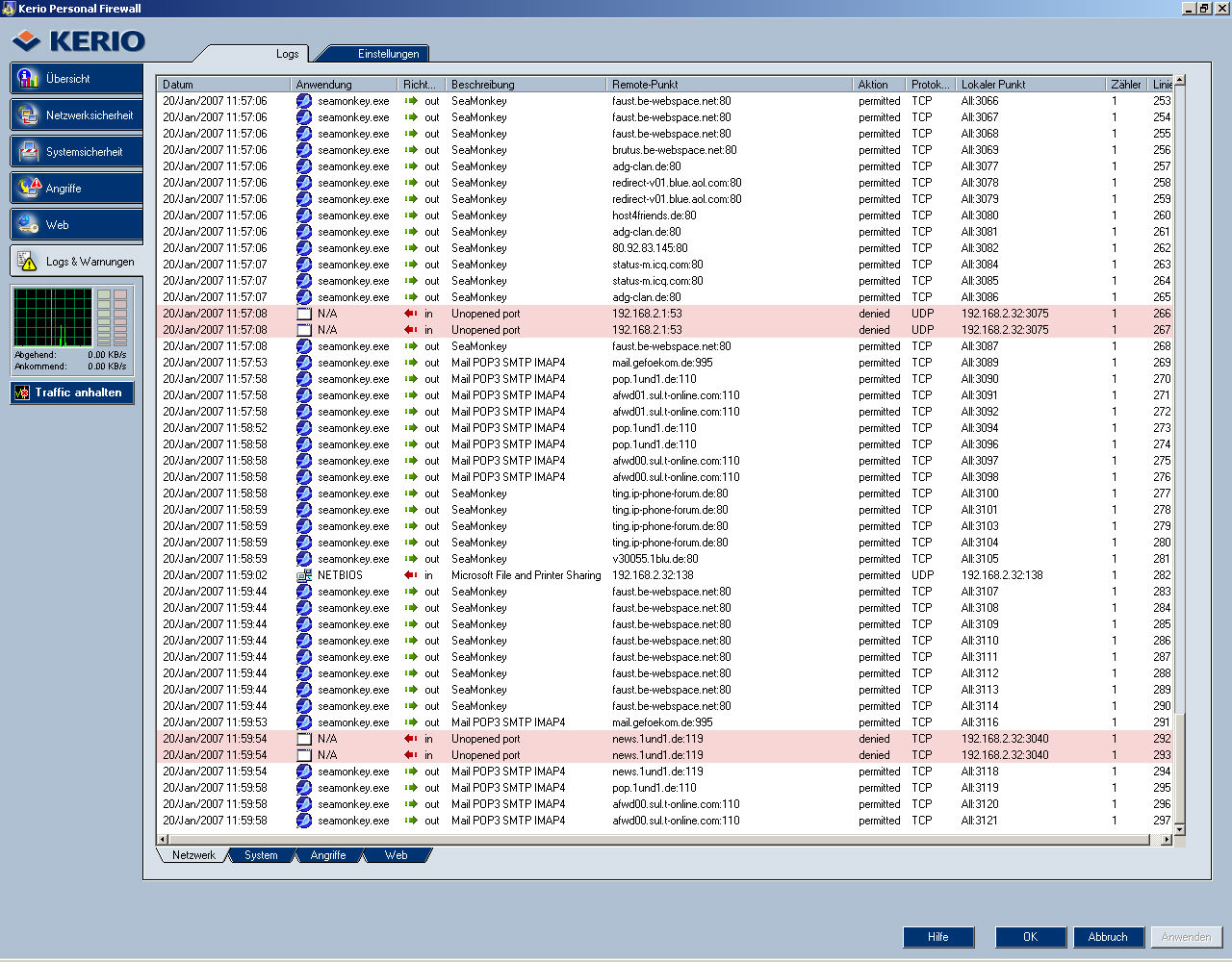Select 'v30055.1blu.de:80' remote point
1232x962 pixels.
[655, 559]
